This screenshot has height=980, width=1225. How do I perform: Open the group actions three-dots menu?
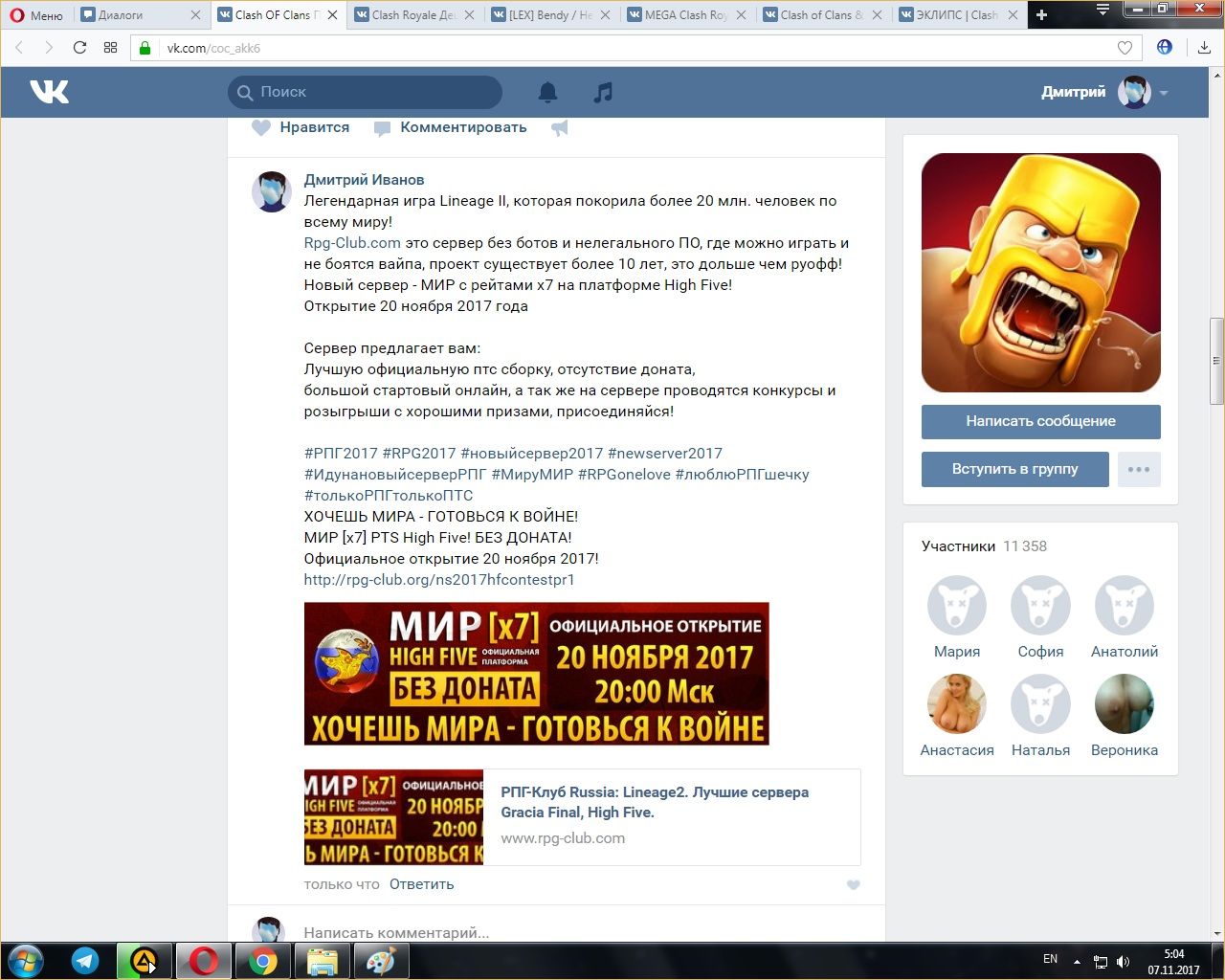click(1139, 469)
